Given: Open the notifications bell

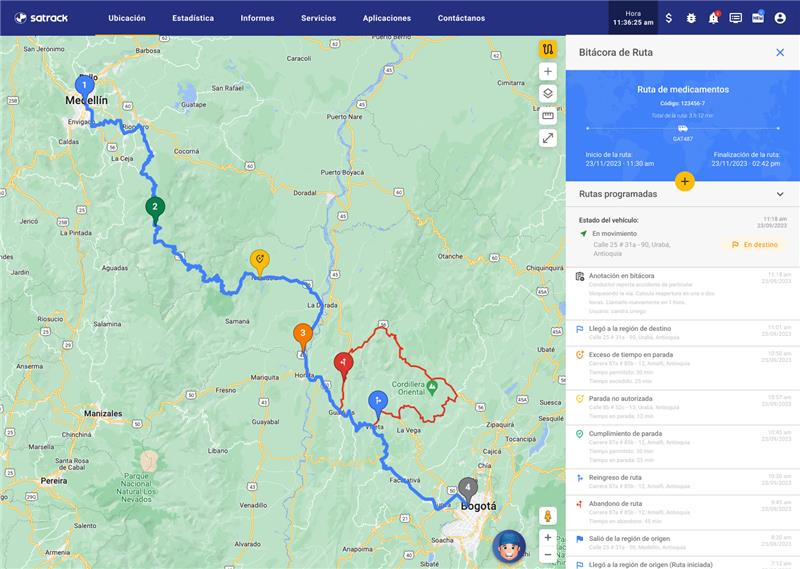Looking at the screenshot, I should (x=713, y=18).
